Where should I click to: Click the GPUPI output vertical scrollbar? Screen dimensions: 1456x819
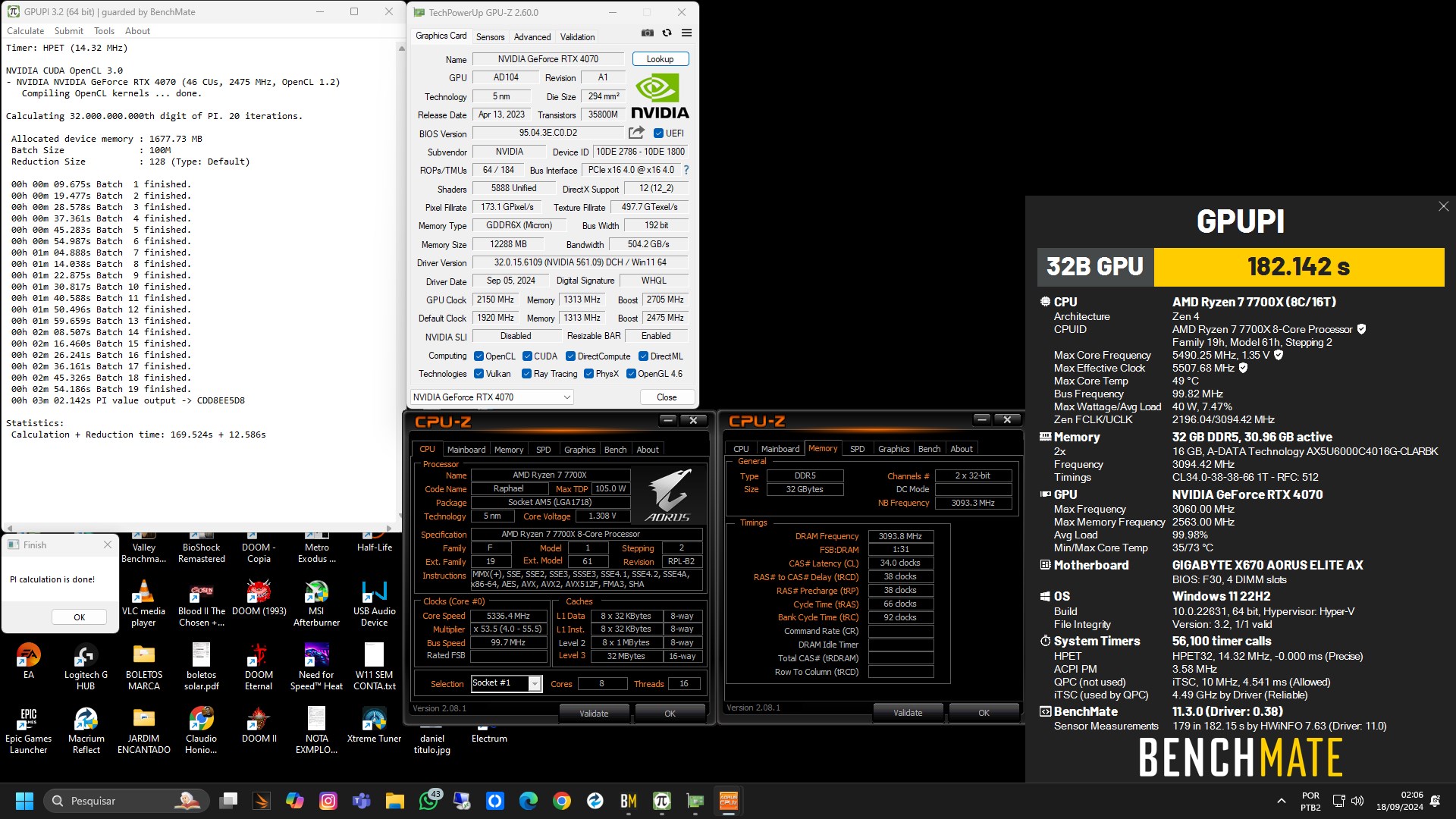[x=401, y=284]
